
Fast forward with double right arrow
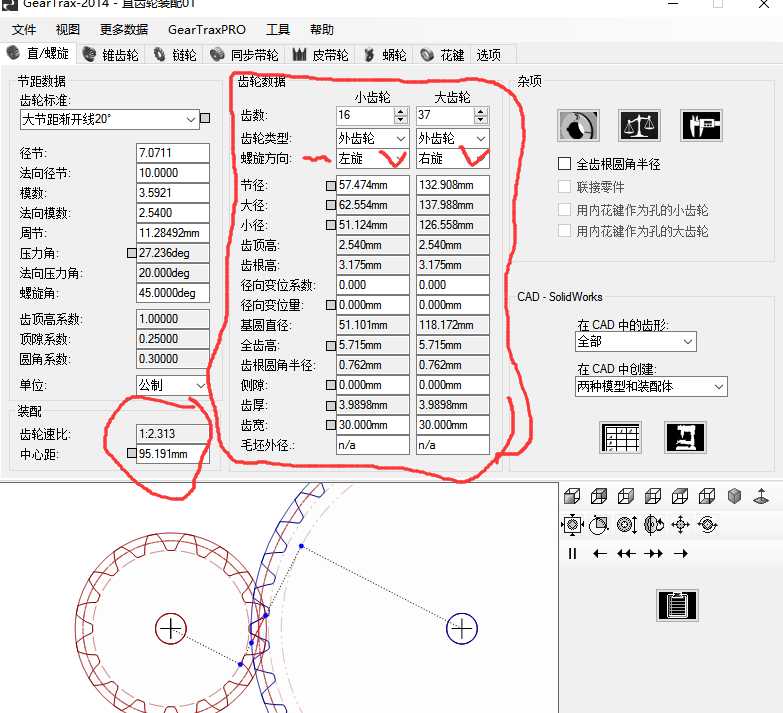pyautogui.click(x=653, y=553)
